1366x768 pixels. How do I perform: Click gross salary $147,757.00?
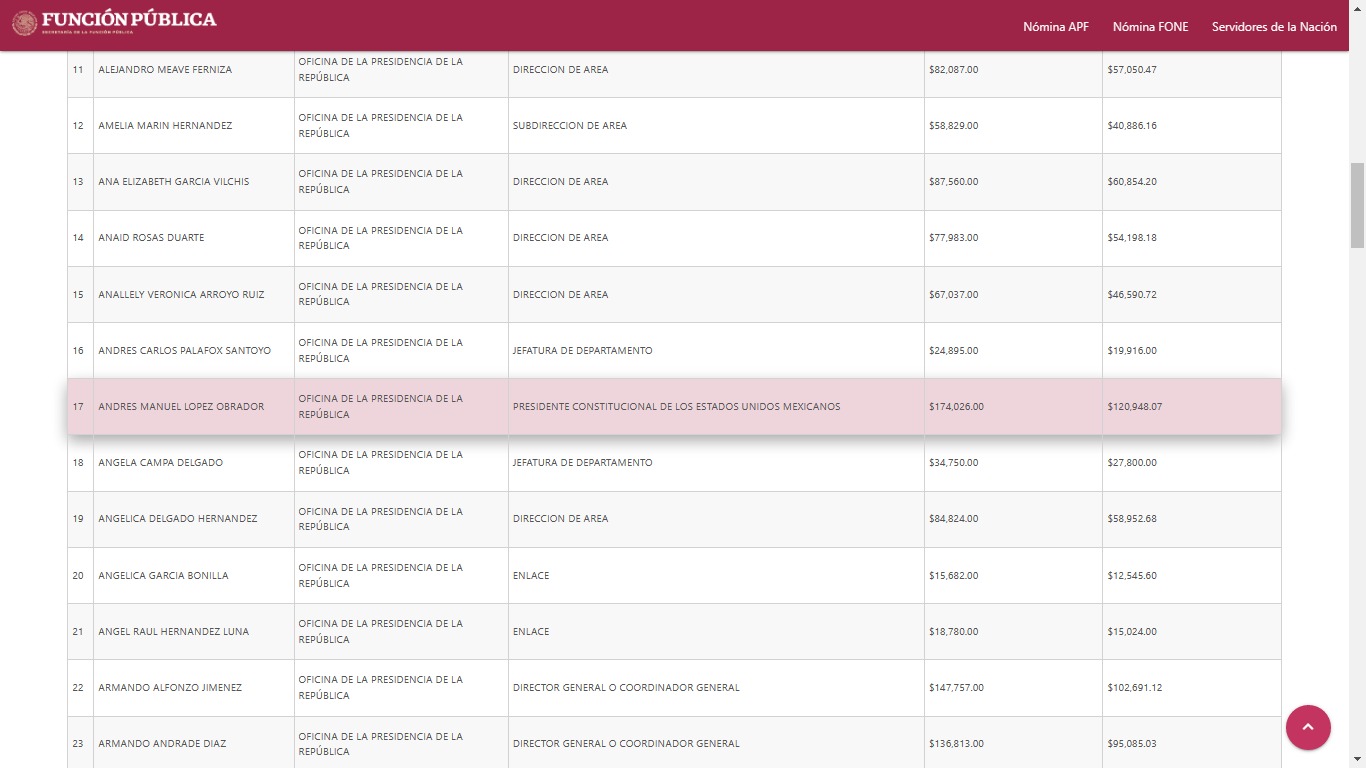pyautogui.click(x=956, y=688)
